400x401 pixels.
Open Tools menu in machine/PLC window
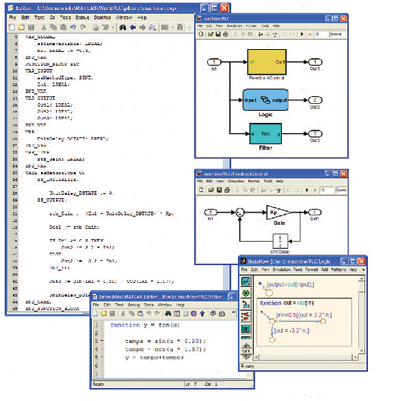[265, 26]
